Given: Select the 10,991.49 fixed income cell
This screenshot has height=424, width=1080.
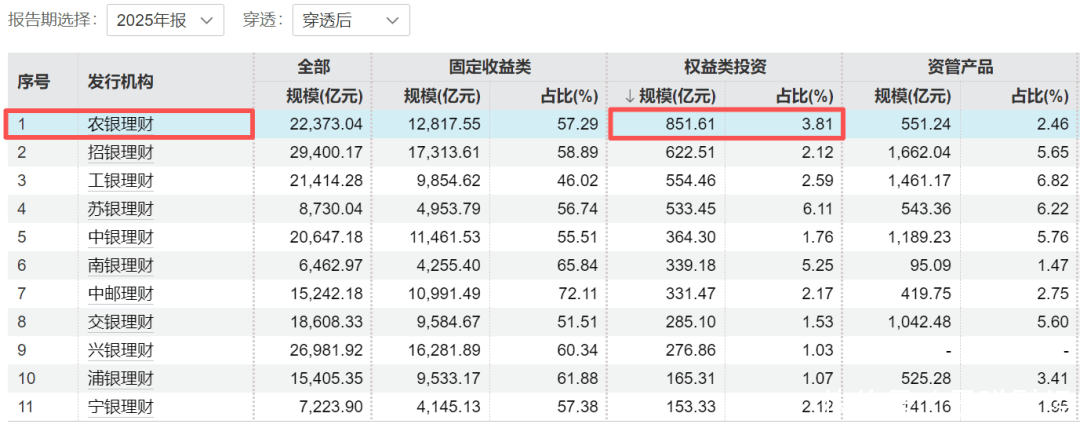Looking at the screenshot, I should pyautogui.click(x=444, y=294).
